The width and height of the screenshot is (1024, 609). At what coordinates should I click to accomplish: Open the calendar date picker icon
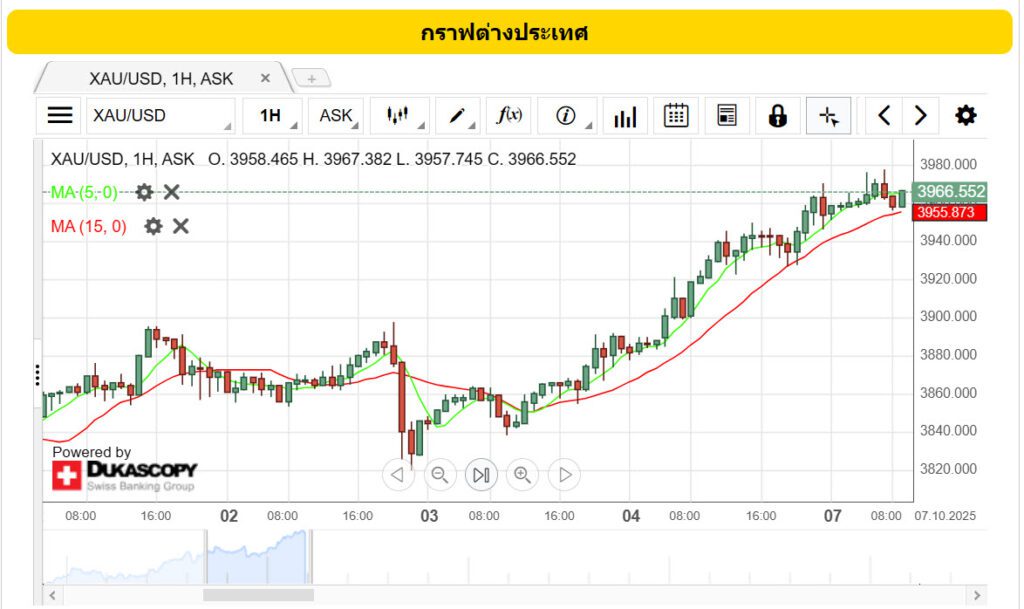click(676, 116)
